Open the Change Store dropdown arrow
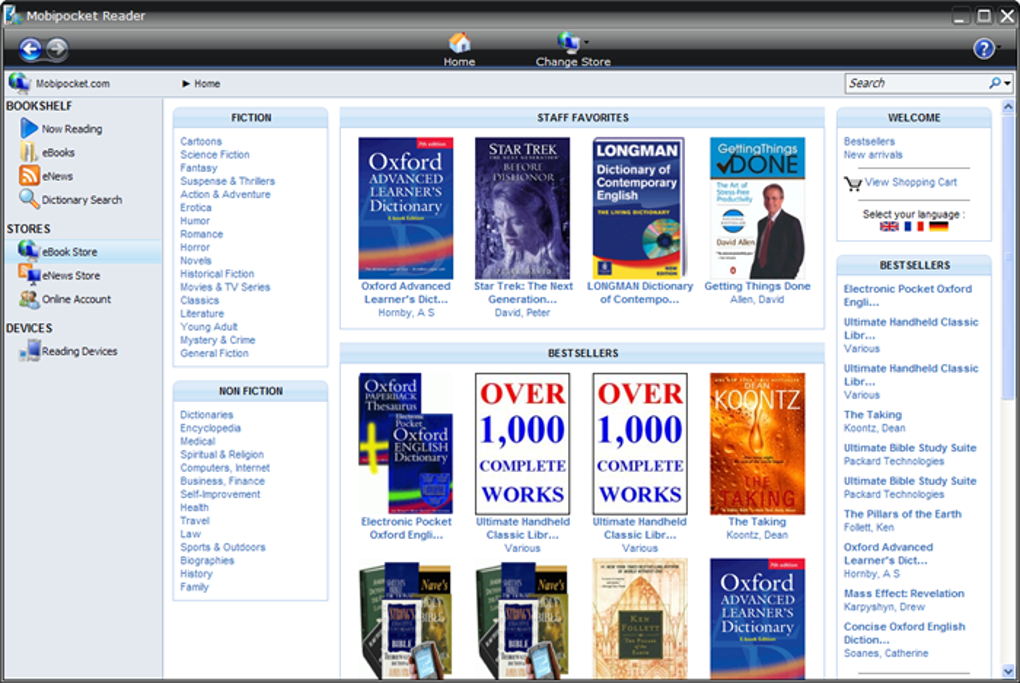The image size is (1020, 683). pos(586,43)
